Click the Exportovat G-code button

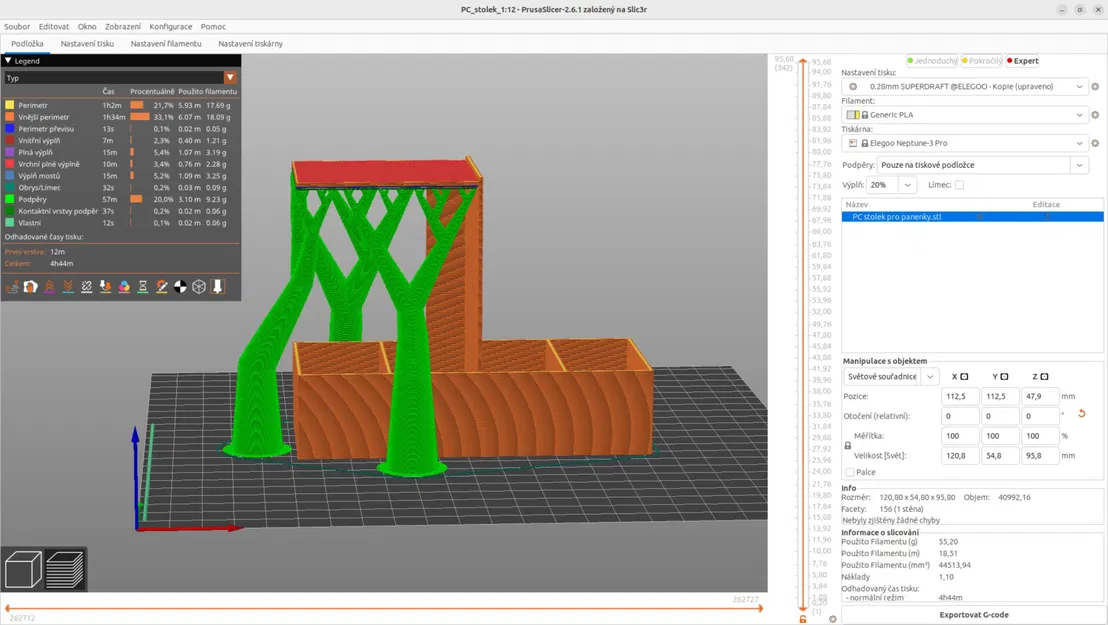973,614
